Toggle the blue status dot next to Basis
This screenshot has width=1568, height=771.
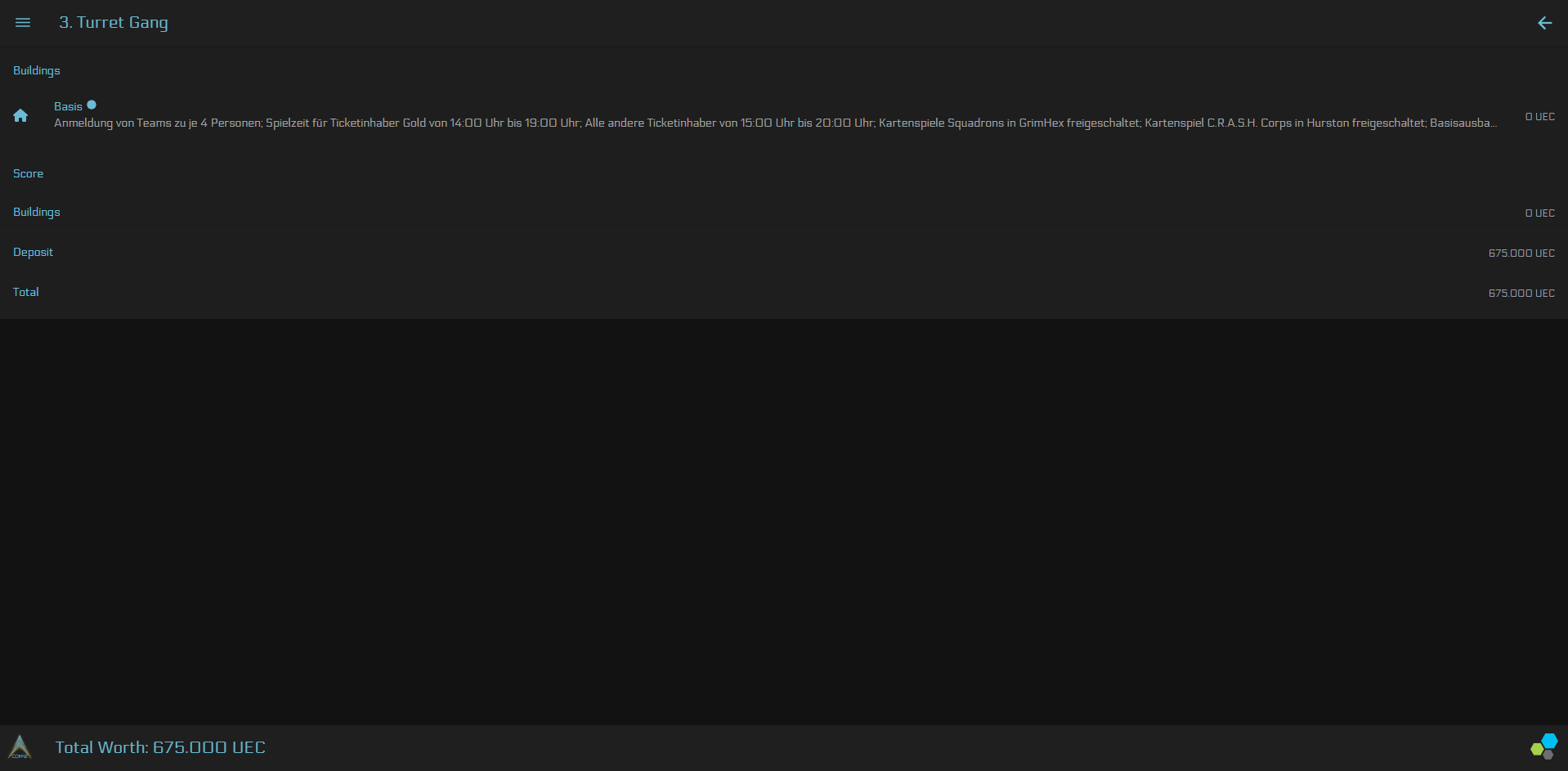92,105
